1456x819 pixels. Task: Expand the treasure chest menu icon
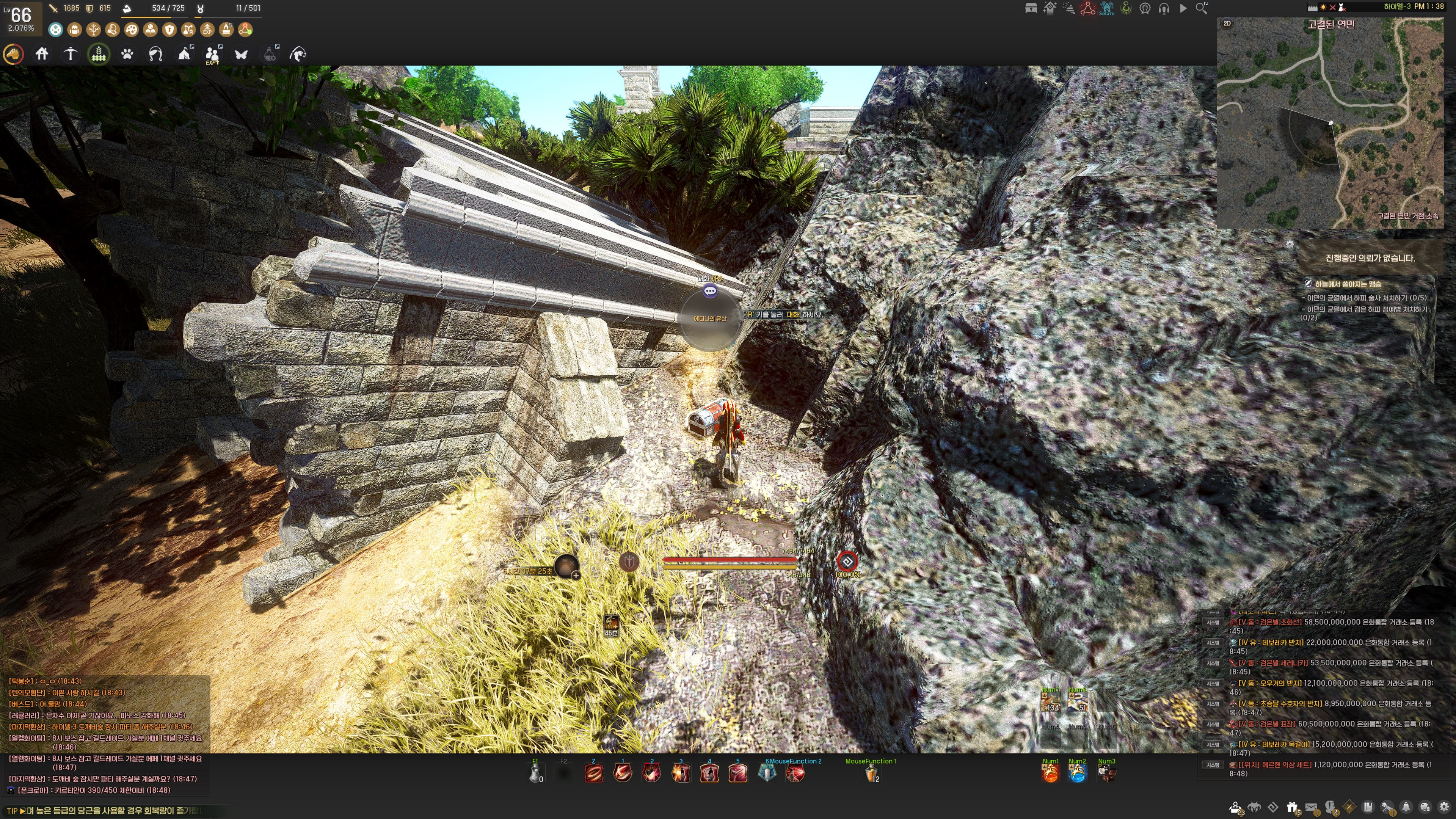coord(1031,8)
